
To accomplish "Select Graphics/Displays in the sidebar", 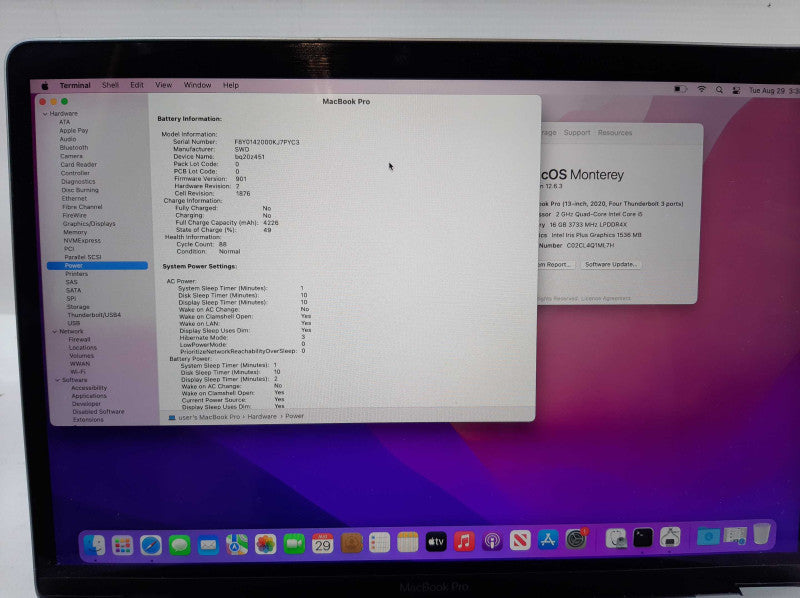I will [x=89, y=223].
